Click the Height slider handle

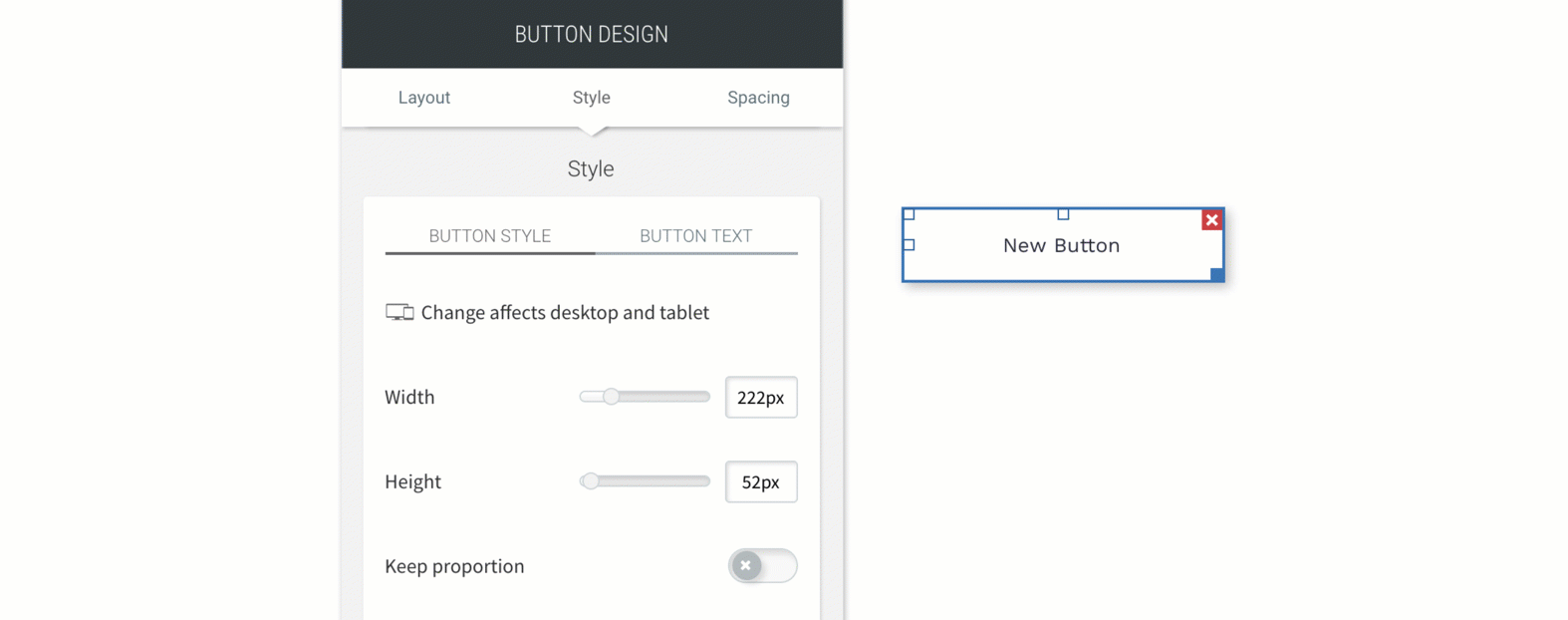tap(590, 481)
